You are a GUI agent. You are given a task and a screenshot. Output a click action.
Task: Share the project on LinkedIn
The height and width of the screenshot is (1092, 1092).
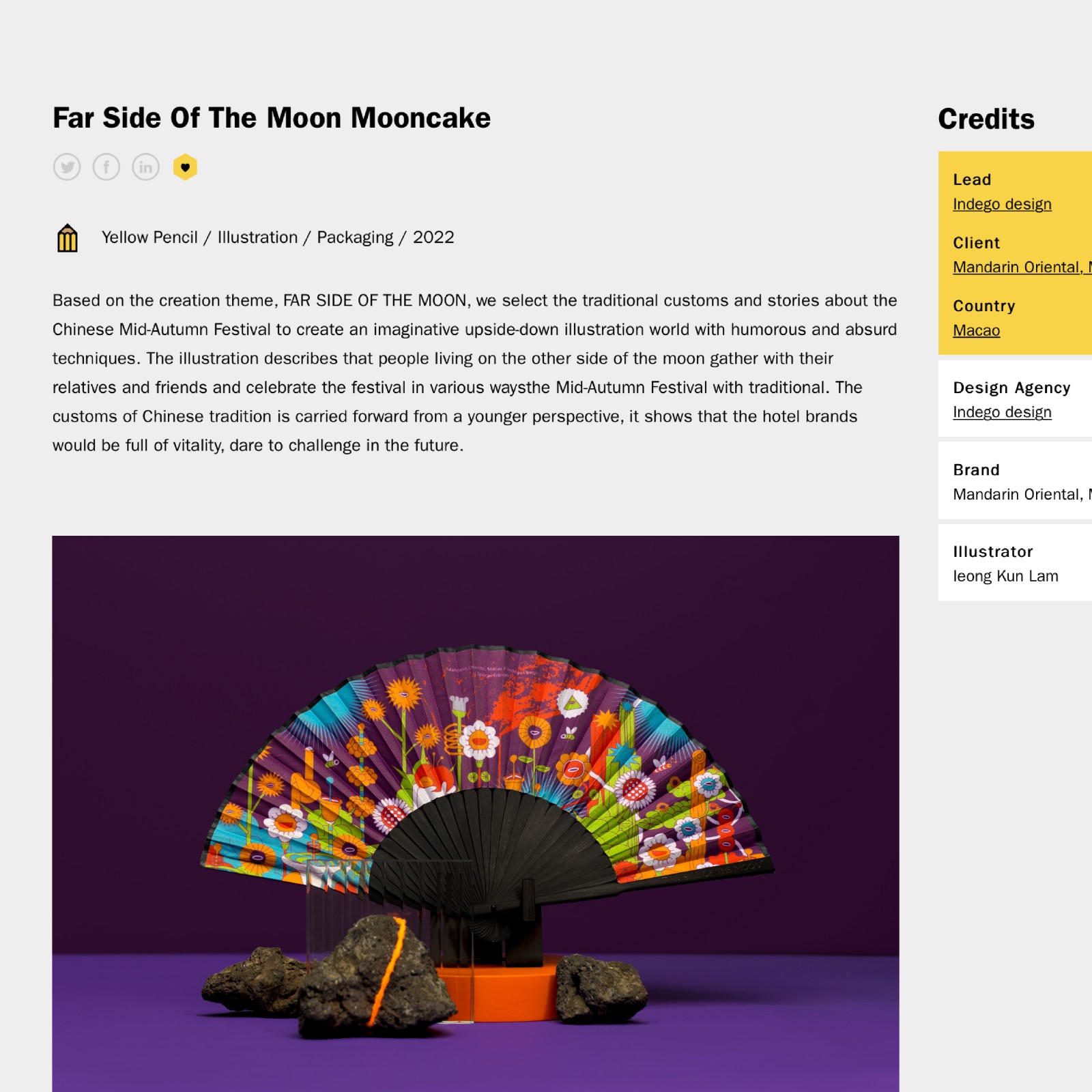(x=145, y=167)
